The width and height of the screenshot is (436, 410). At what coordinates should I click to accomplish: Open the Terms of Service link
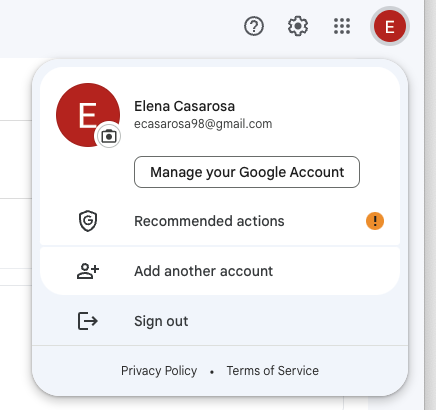click(x=273, y=371)
